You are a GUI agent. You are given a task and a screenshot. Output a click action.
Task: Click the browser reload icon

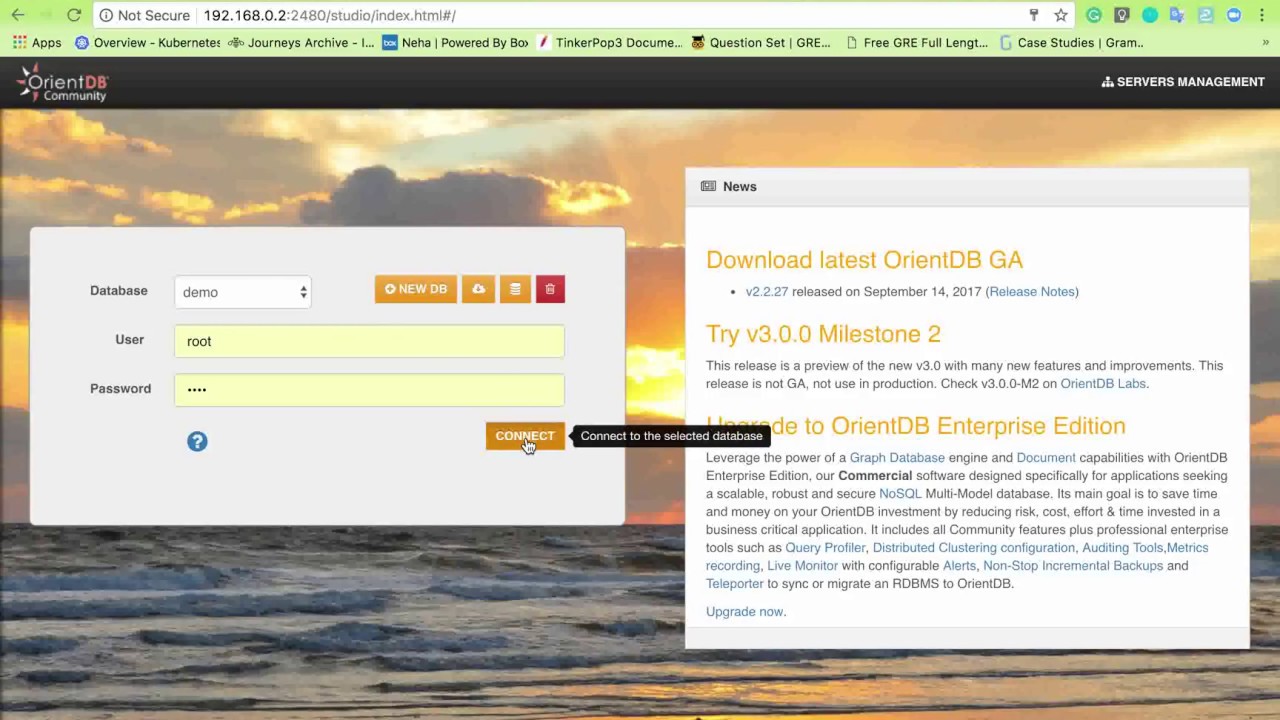74,15
